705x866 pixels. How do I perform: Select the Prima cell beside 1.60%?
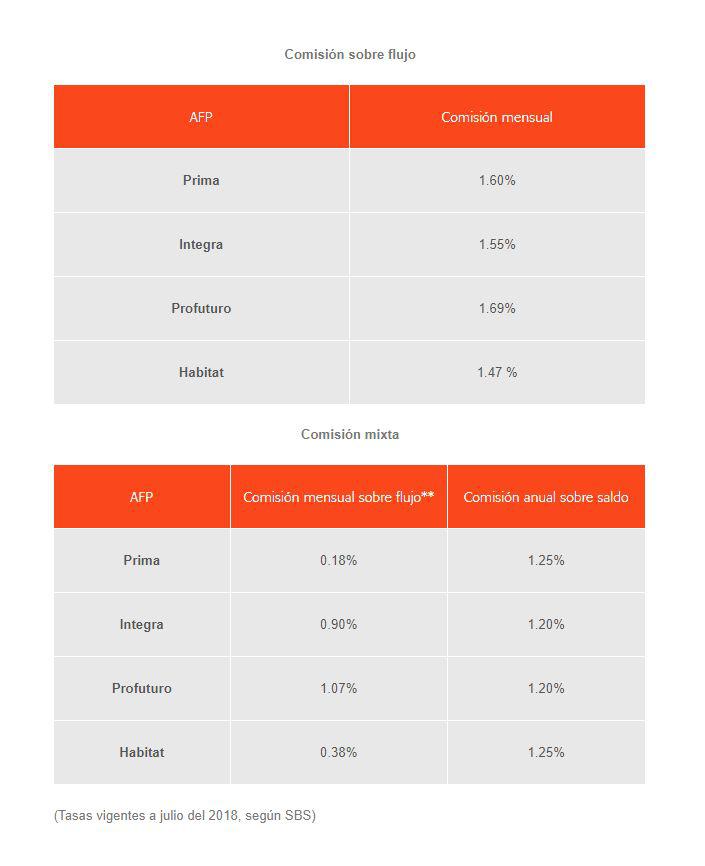pyautogui.click(x=201, y=181)
